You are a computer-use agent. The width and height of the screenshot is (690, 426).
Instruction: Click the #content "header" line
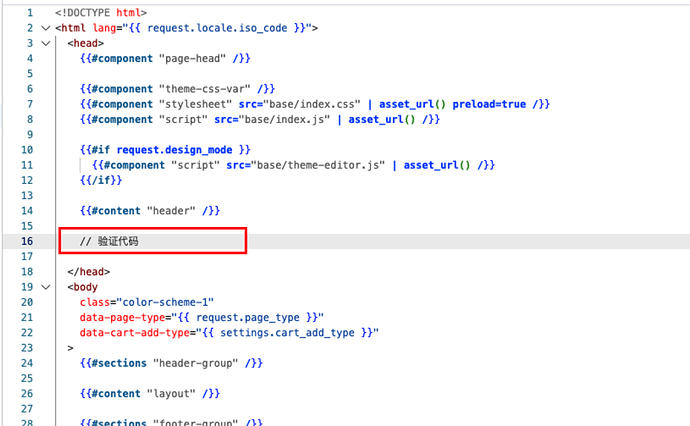point(150,211)
